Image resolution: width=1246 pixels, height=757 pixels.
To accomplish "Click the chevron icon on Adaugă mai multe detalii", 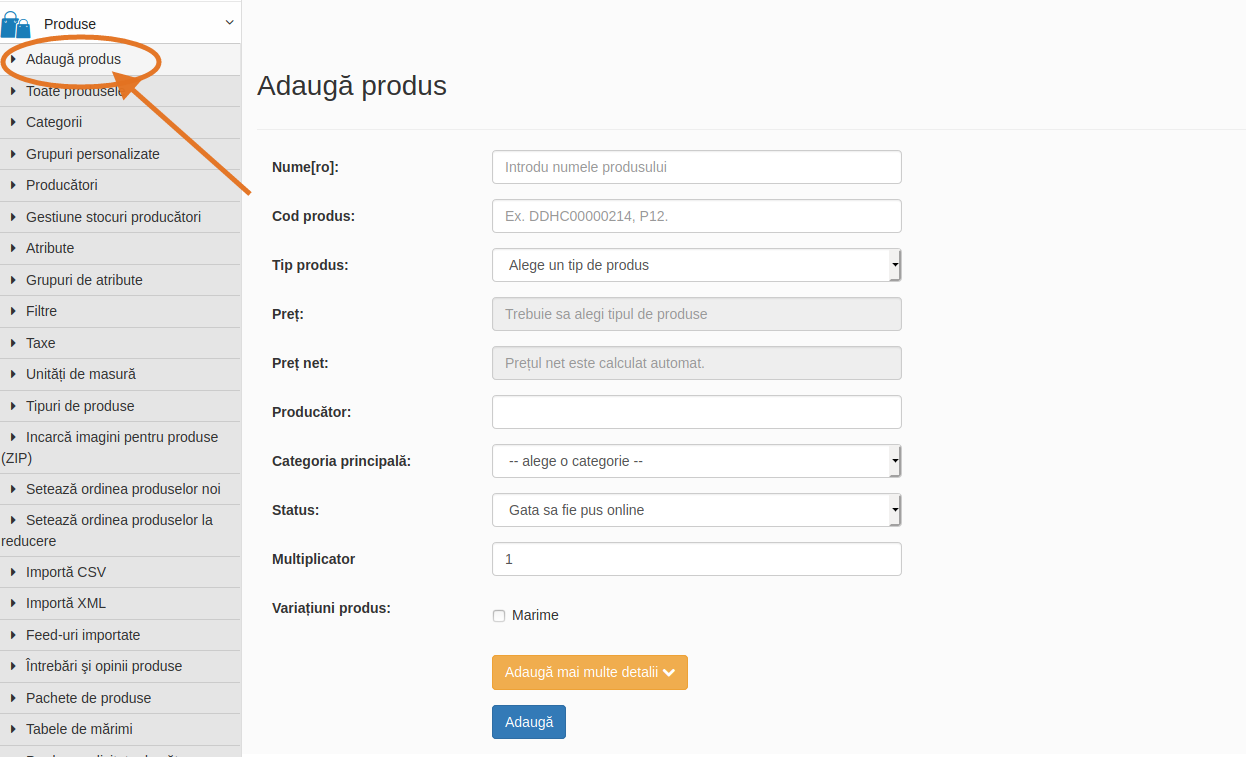I will pyautogui.click(x=669, y=673).
